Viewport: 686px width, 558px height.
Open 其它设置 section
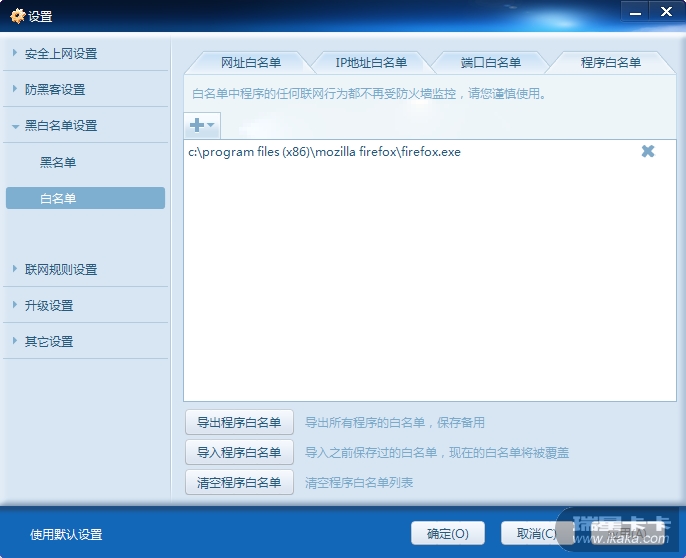tap(49, 341)
